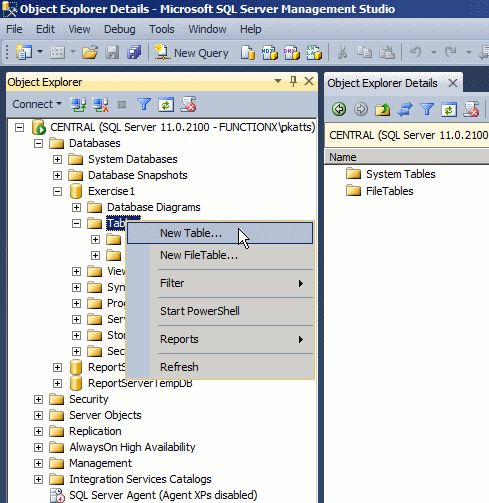The image size is (489, 503).
Task: Open Analysis Services XMLA Query icon
Action: (314, 52)
